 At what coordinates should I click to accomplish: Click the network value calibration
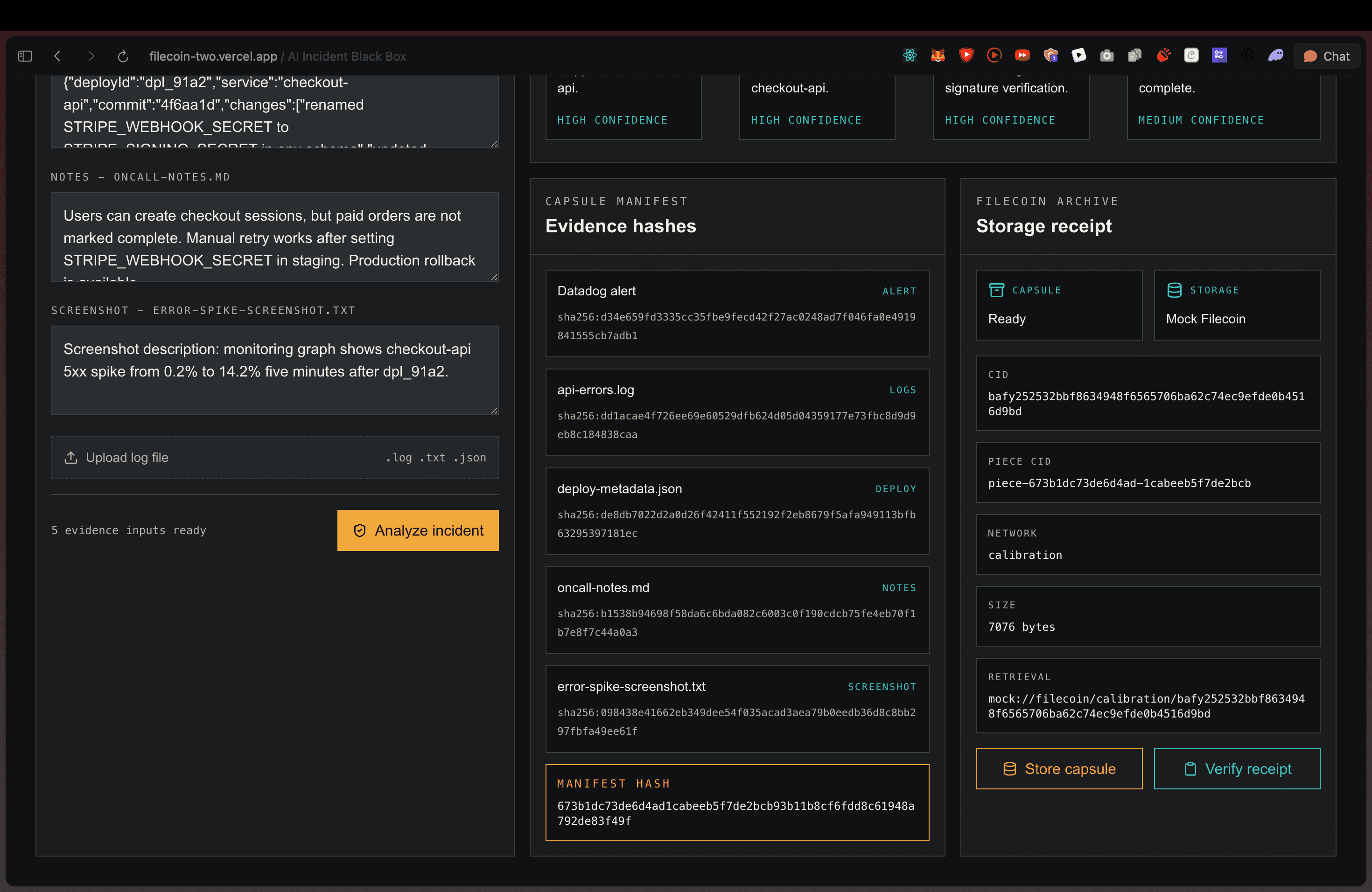pyautogui.click(x=1025, y=555)
